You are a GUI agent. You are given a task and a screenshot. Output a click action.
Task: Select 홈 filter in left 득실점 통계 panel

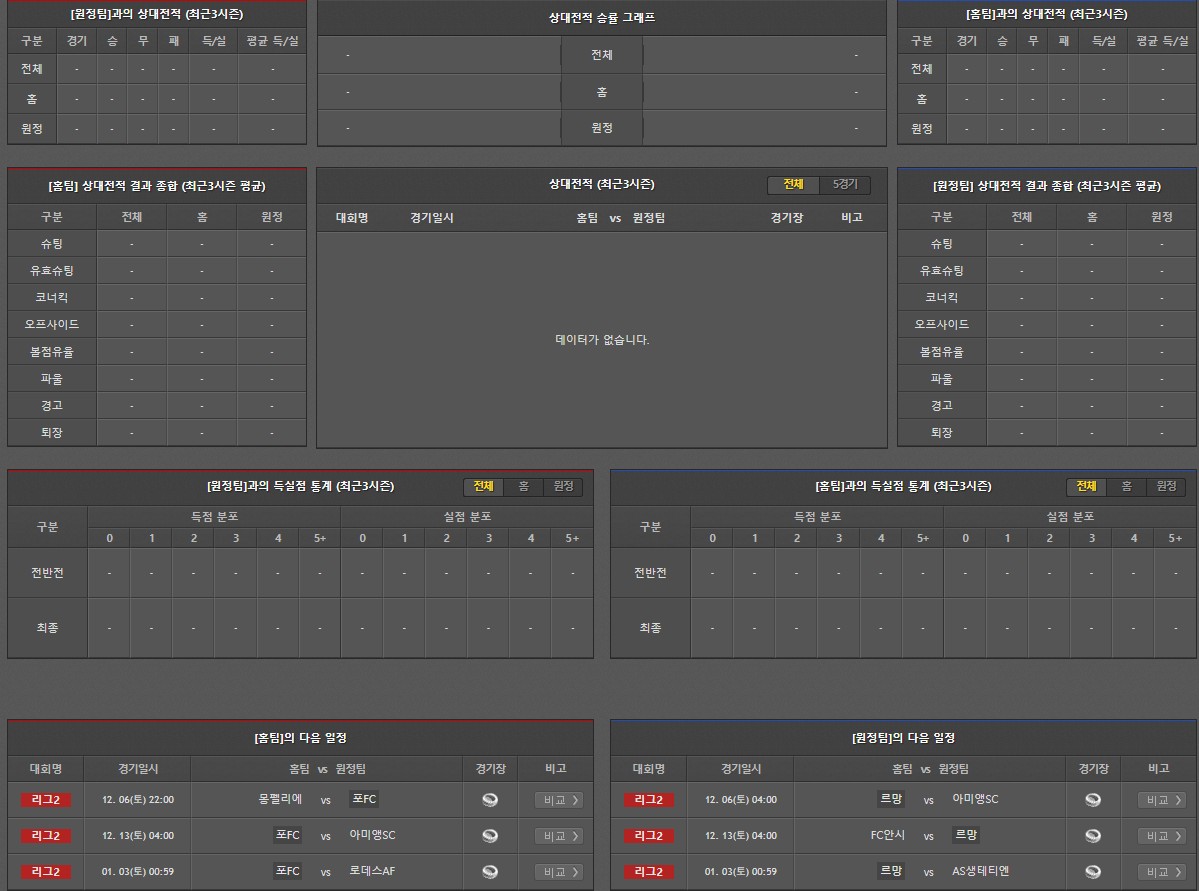pos(523,487)
